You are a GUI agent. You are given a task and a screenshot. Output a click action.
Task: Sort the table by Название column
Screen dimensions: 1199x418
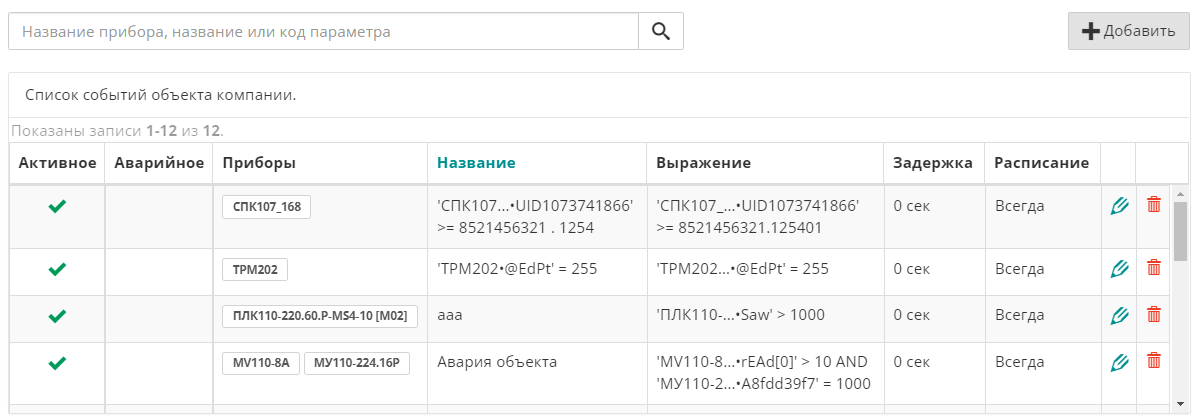[476, 163]
